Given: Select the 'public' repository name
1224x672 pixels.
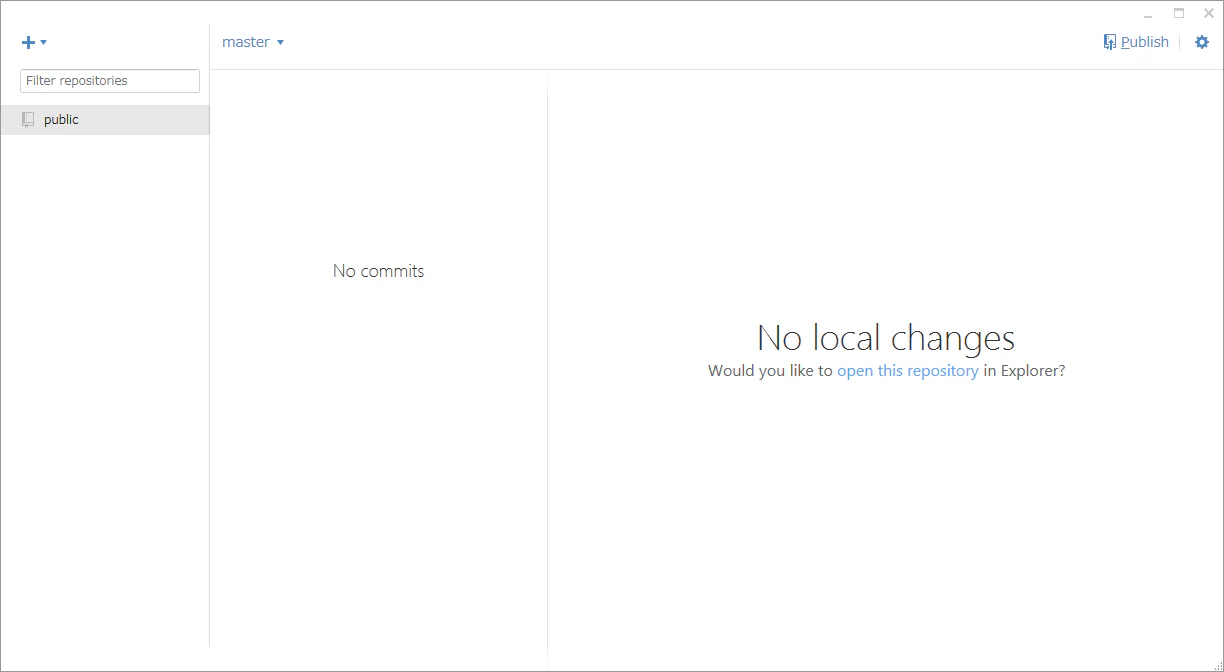Looking at the screenshot, I should pyautogui.click(x=61, y=120).
